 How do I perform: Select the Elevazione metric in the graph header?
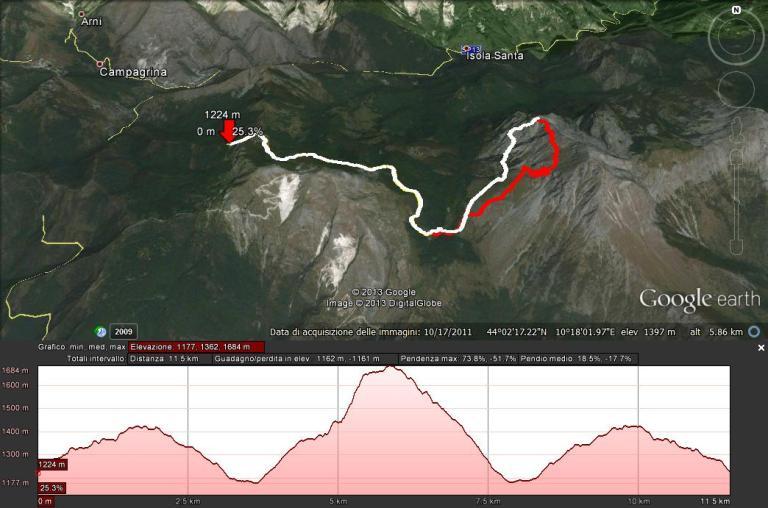click(196, 347)
